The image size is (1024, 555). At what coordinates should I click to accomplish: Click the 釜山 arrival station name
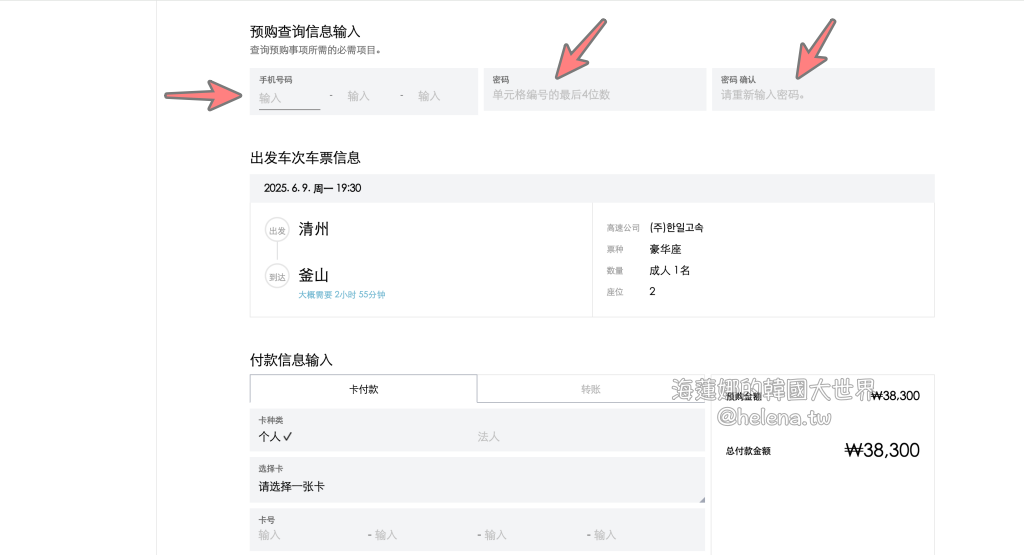click(x=314, y=275)
